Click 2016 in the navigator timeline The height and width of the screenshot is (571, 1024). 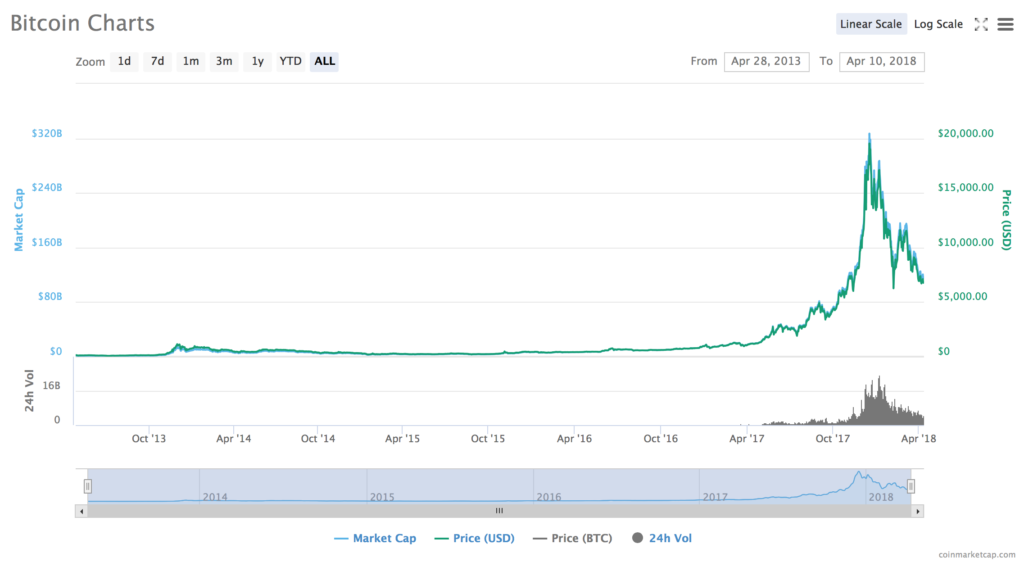tap(549, 497)
